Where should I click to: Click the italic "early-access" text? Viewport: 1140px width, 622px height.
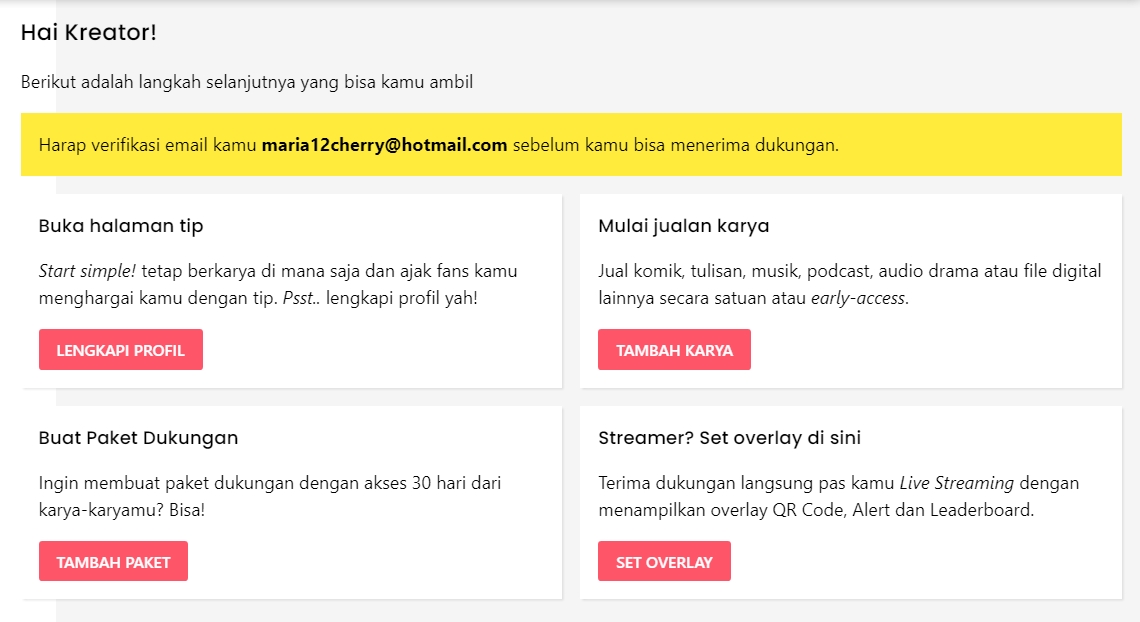(x=859, y=298)
